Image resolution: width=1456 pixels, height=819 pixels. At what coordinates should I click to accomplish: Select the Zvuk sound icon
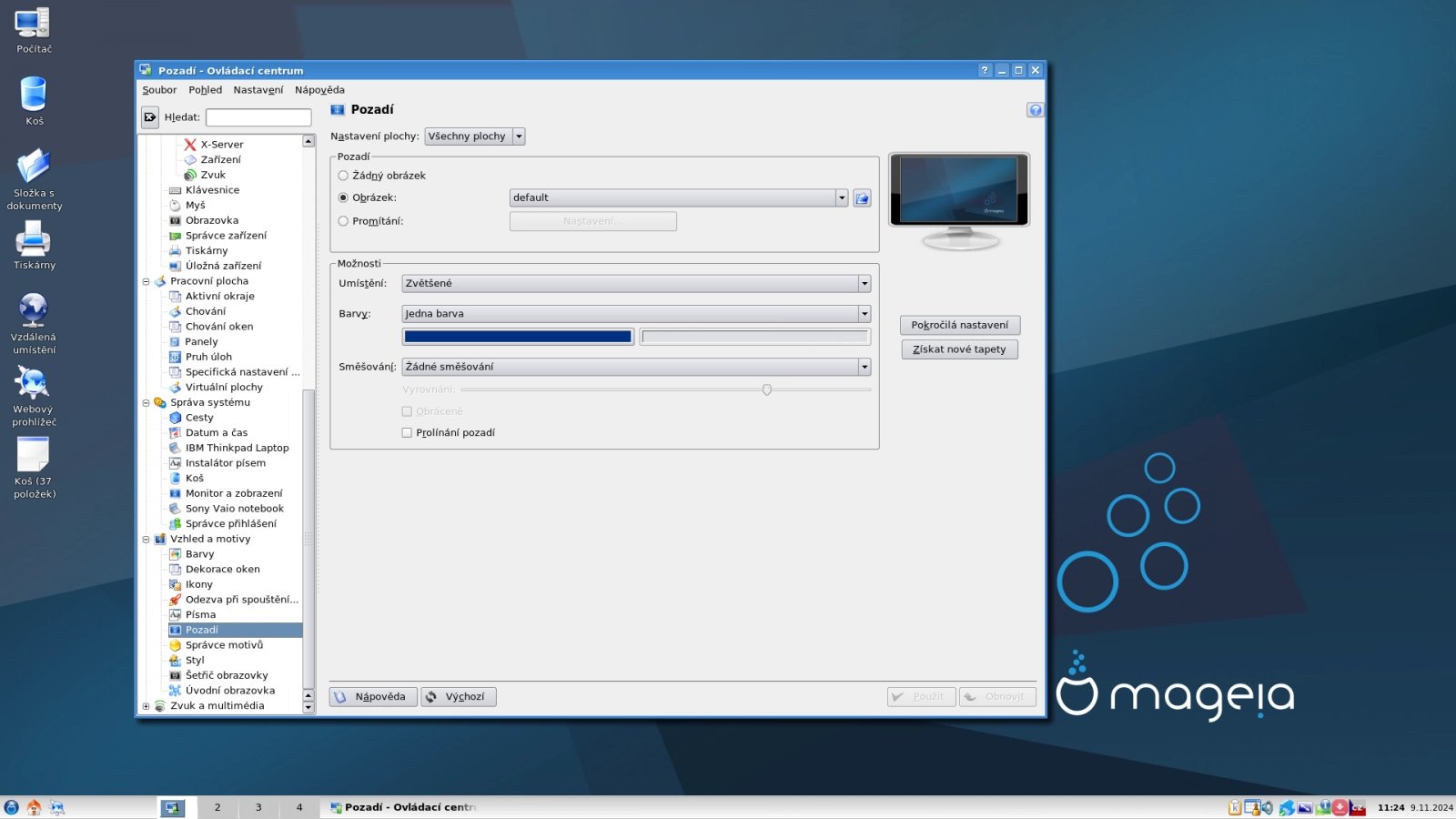point(190,175)
